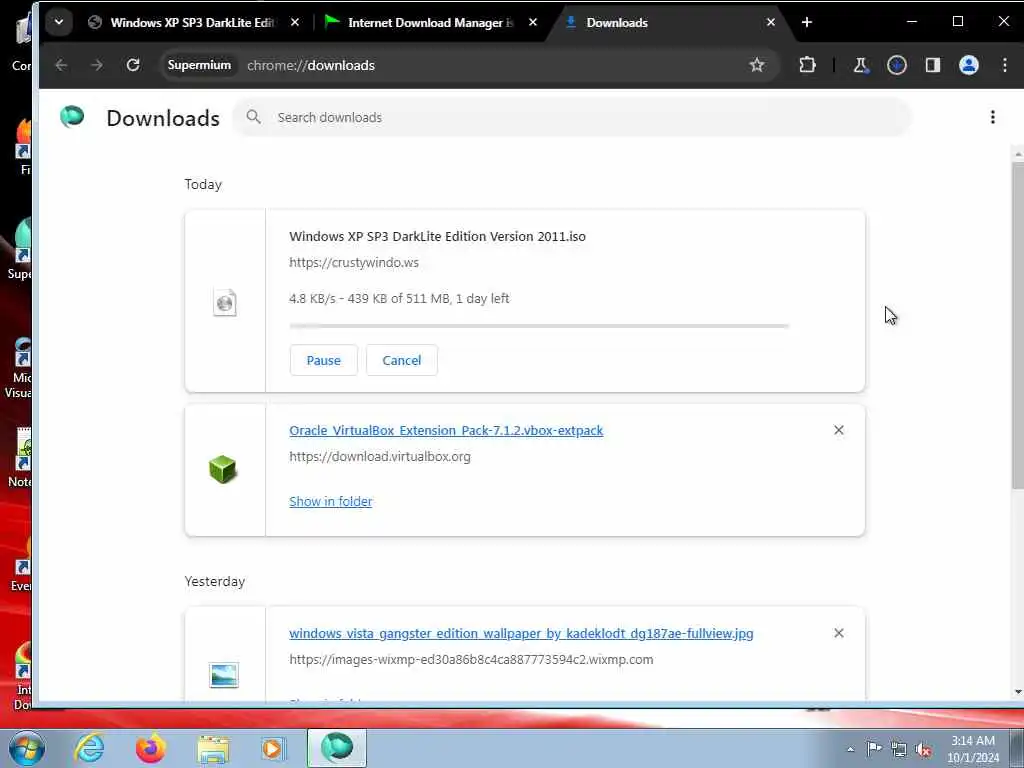Open the browser three-dot menu
1024x768 pixels.
(x=1004, y=65)
